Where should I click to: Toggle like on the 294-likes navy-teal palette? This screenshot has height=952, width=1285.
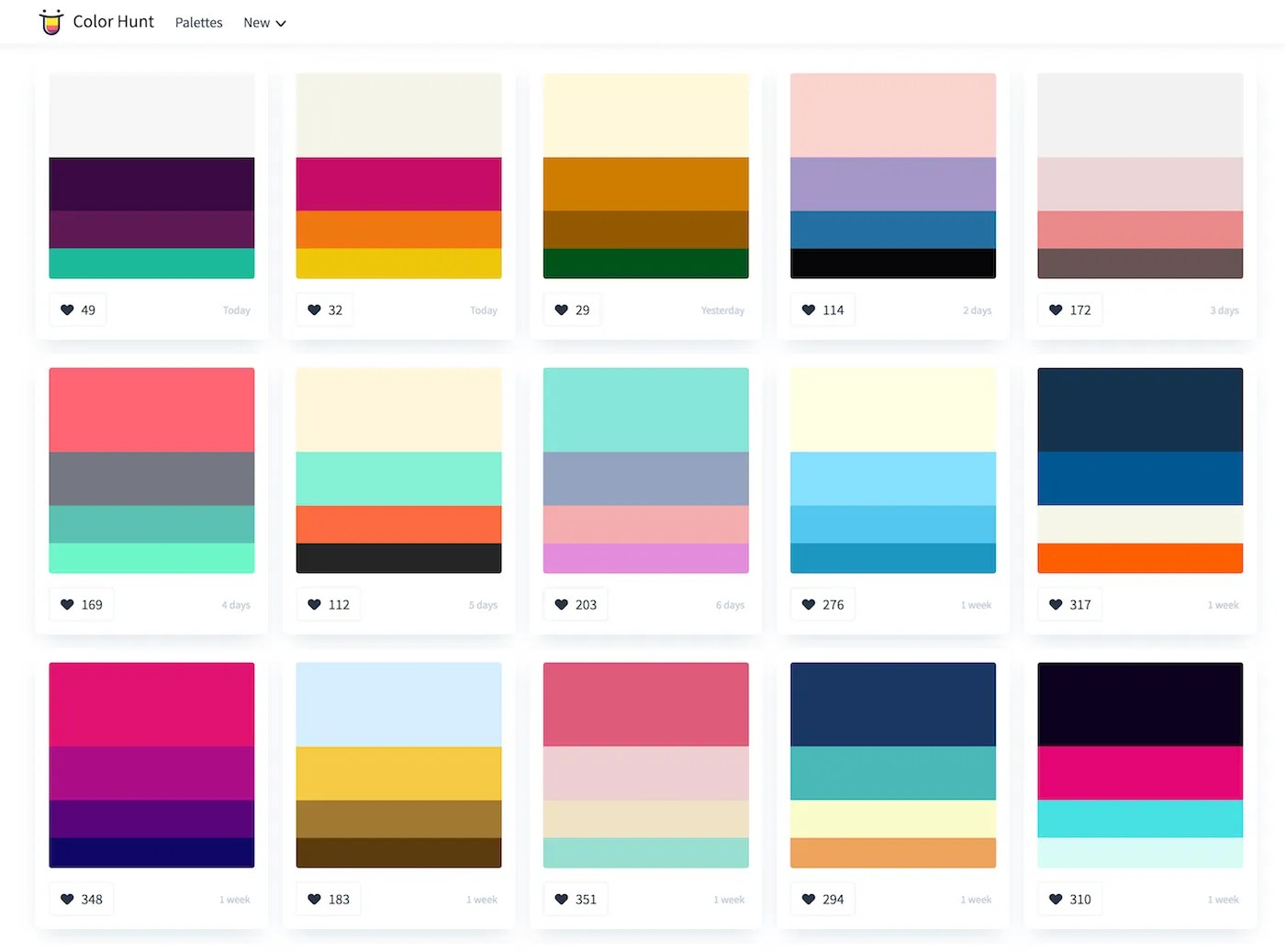809,899
